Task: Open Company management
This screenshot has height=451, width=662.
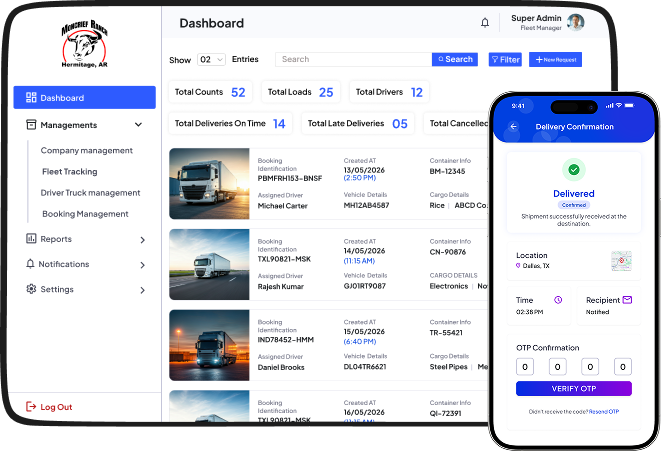Action: [x=87, y=150]
